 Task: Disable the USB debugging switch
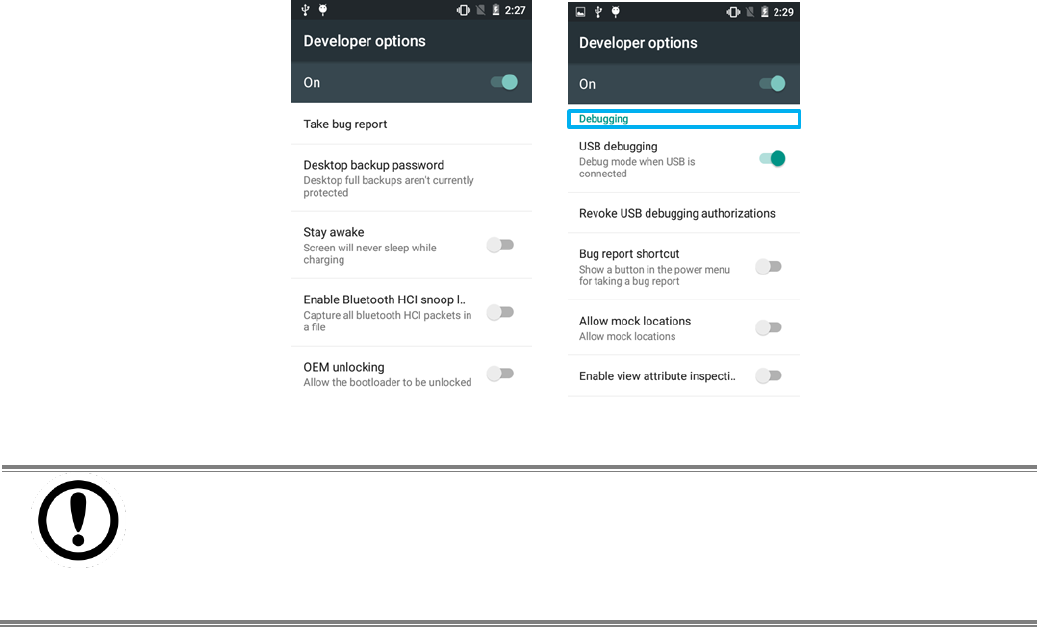[x=772, y=159]
